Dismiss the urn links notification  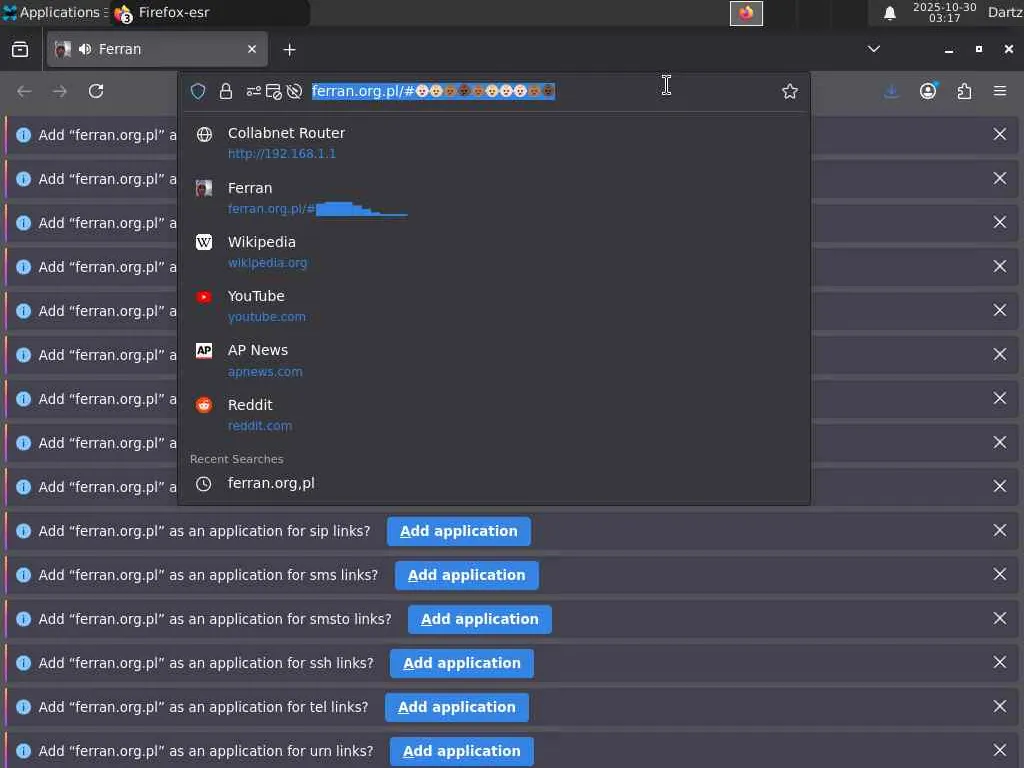[1000, 750]
